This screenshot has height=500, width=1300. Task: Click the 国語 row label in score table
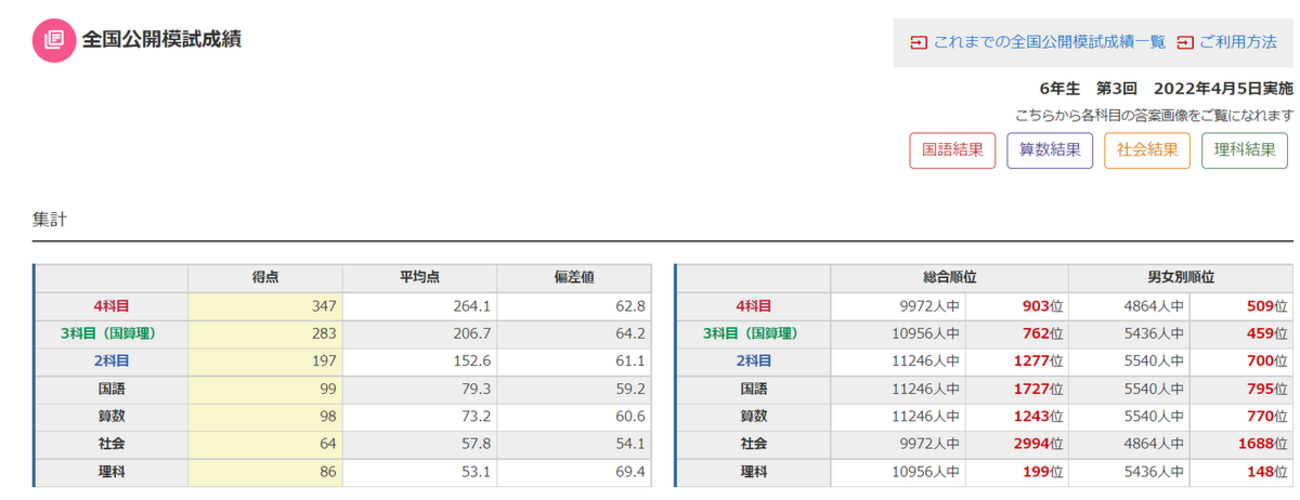pyautogui.click(x=111, y=388)
